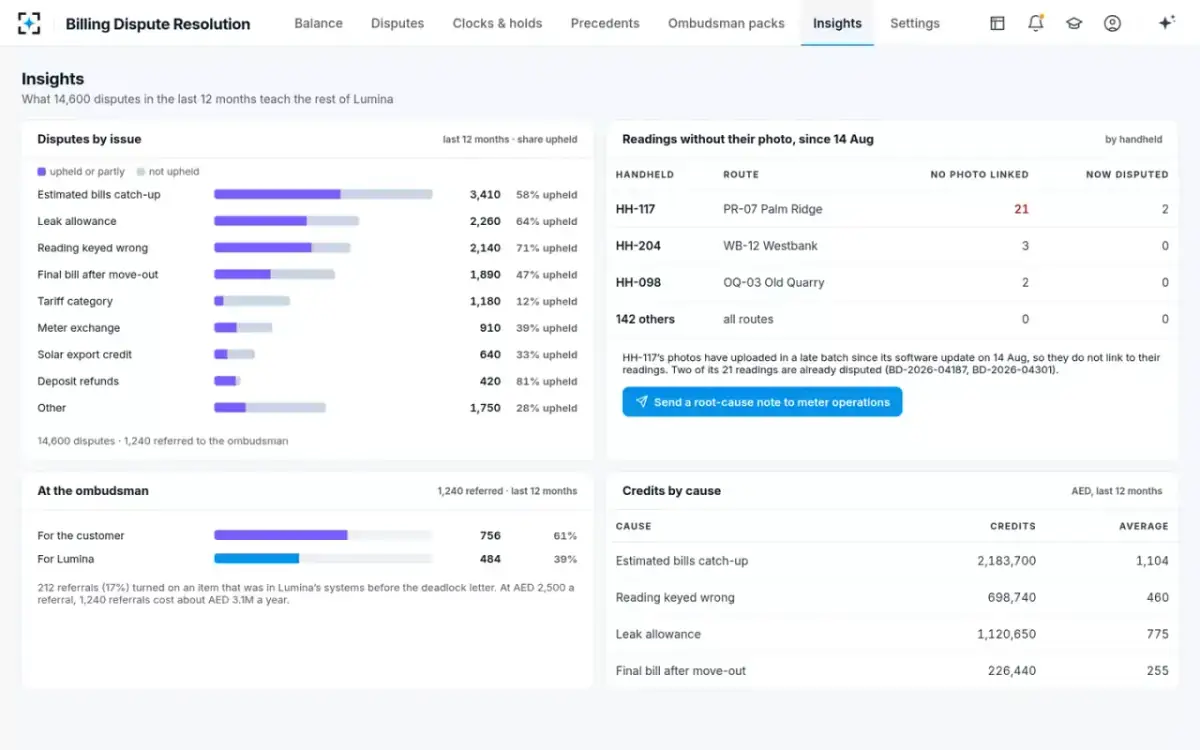Click the '3,410' dispute count

[x=485, y=194]
